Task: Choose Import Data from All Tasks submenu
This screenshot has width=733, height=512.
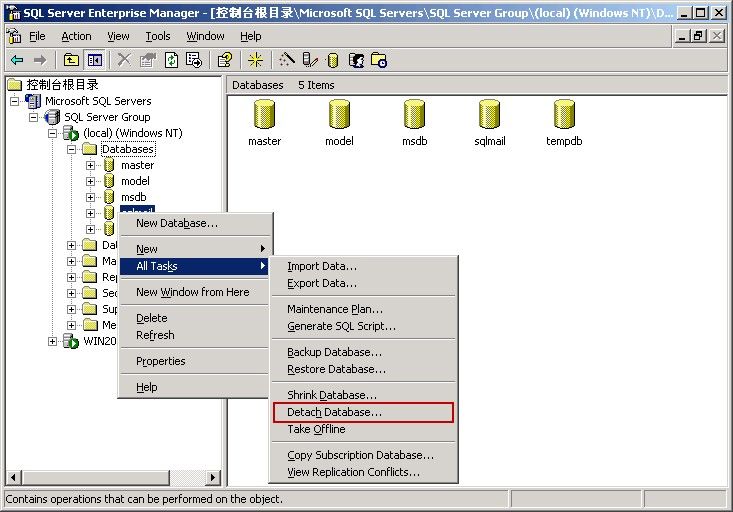Action: [363, 267]
